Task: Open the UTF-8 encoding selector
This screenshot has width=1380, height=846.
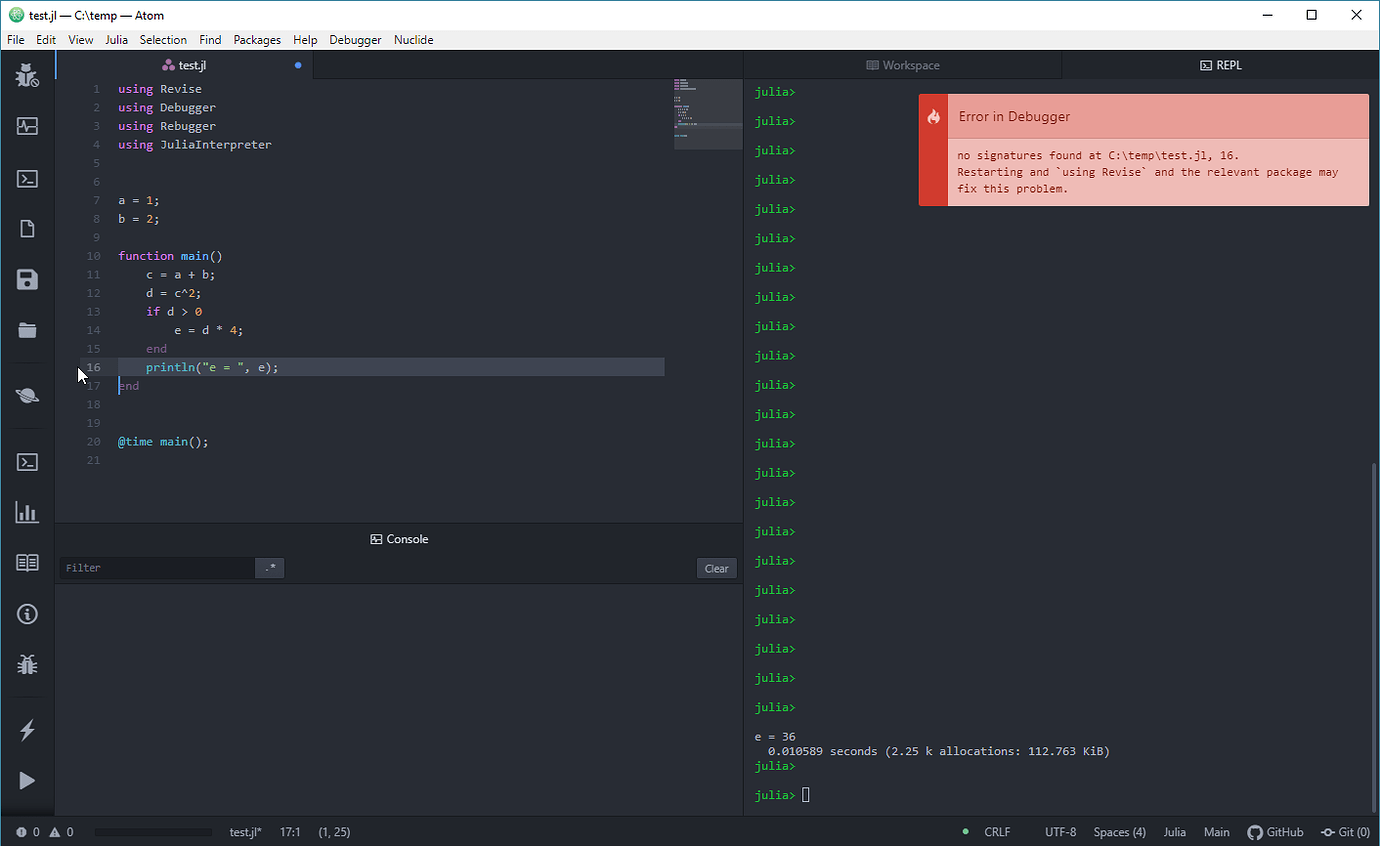Action: coord(1060,831)
